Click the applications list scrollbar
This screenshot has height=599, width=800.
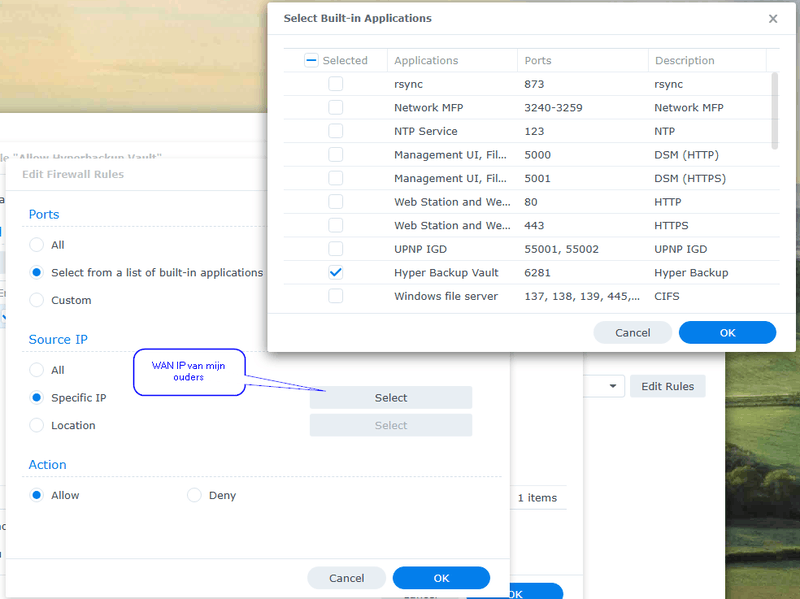[x=774, y=111]
